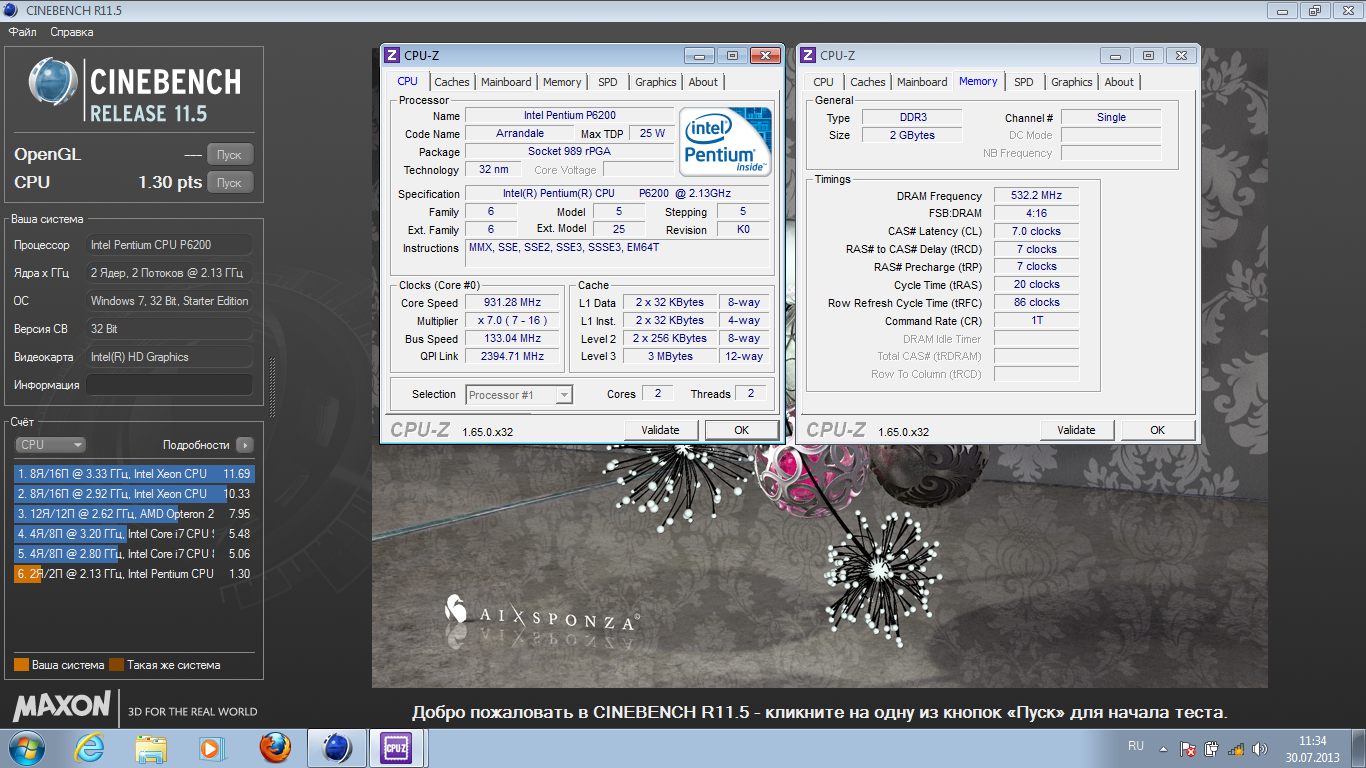Click Validate in the CPU-Z Memory window
Screen dimensions: 1366x768
1076,430
